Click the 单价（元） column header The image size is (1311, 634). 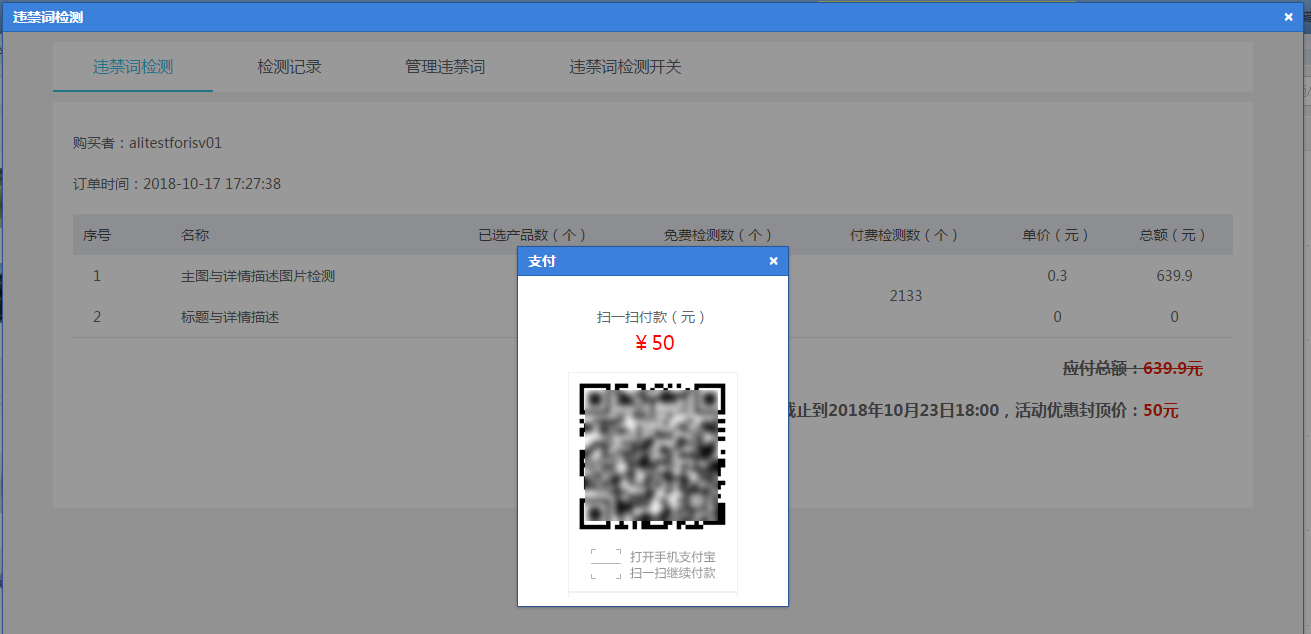1056,235
